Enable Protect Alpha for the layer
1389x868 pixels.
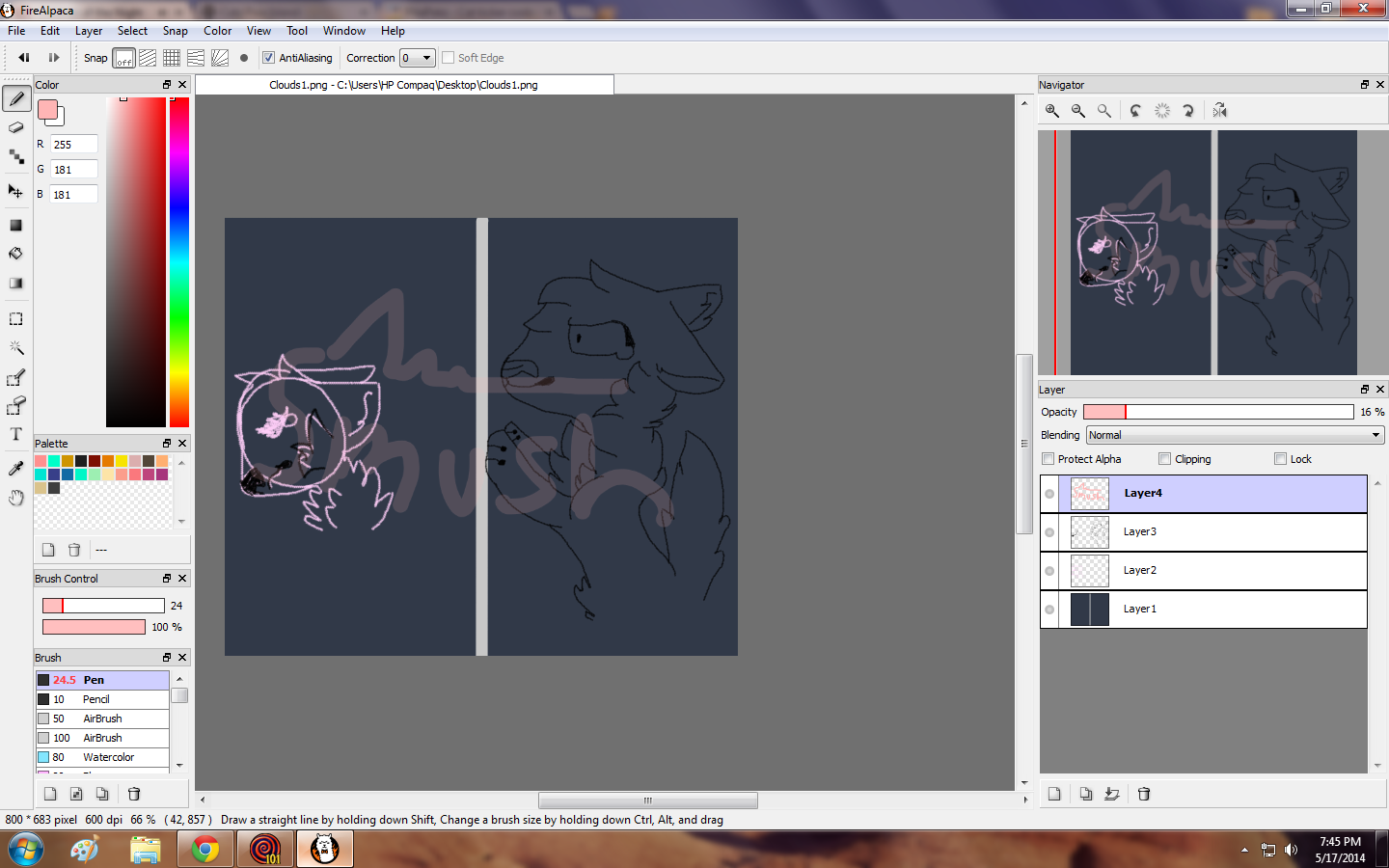1049,459
